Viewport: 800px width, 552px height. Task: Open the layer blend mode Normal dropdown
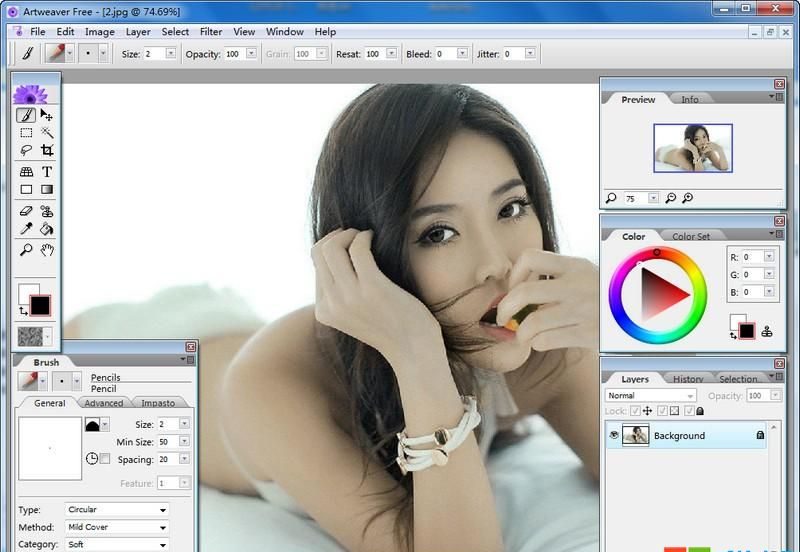(651, 395)
